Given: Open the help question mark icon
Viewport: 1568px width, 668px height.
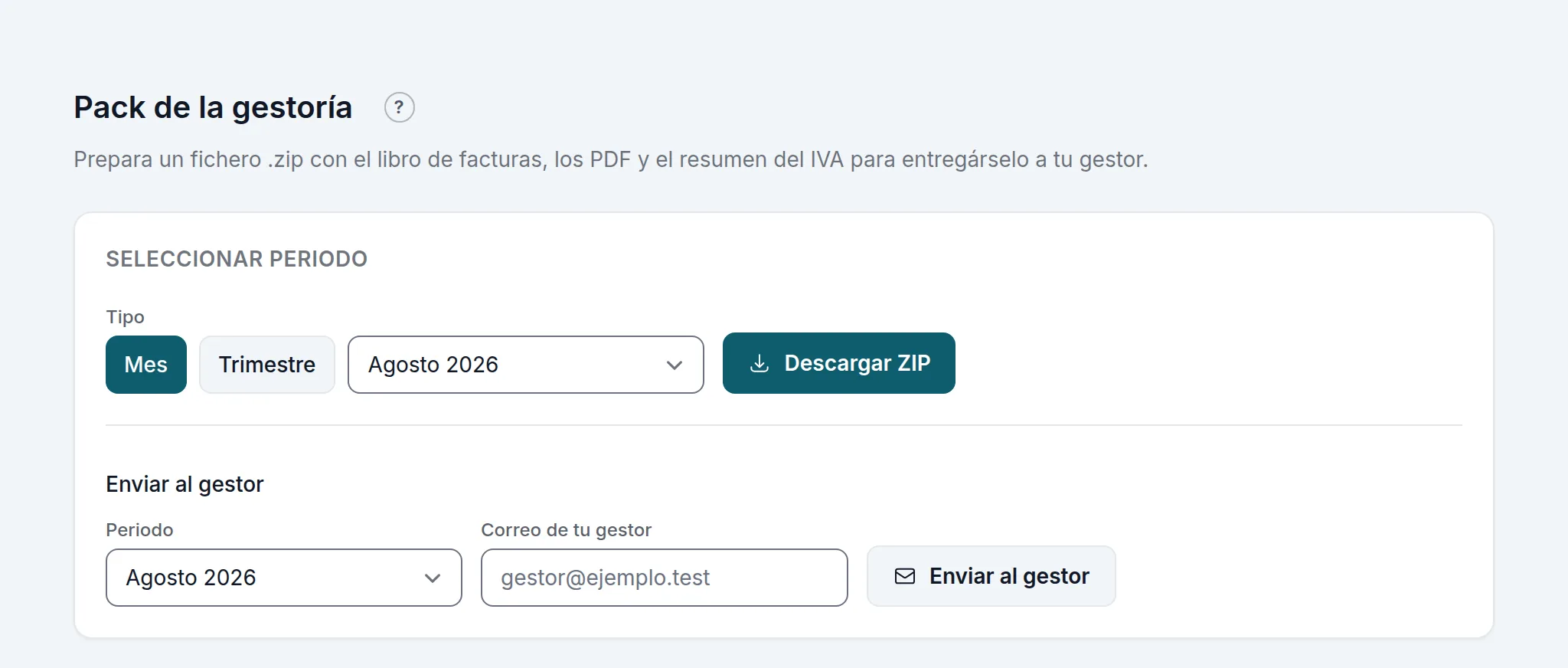Looking at the screenshot, I should [x=399, y=107].
